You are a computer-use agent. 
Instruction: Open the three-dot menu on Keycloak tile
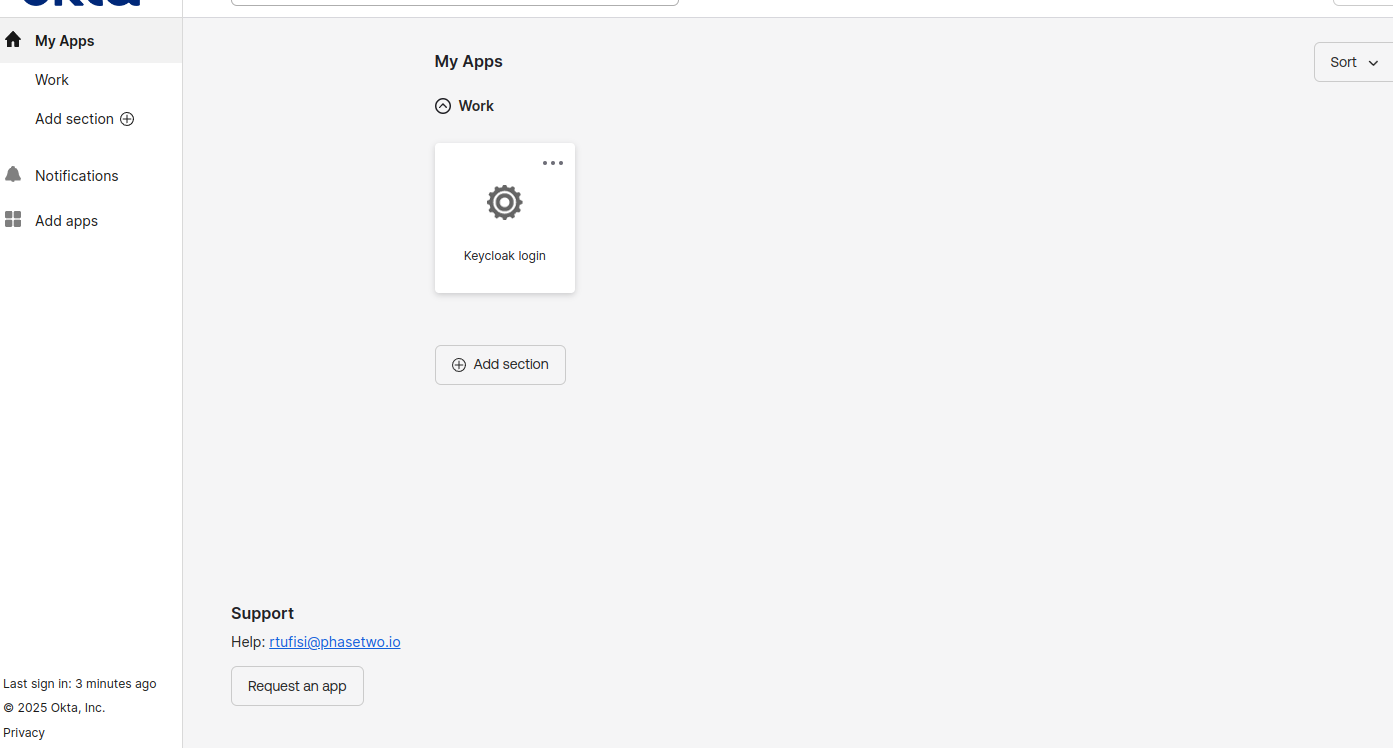(552, 163)
